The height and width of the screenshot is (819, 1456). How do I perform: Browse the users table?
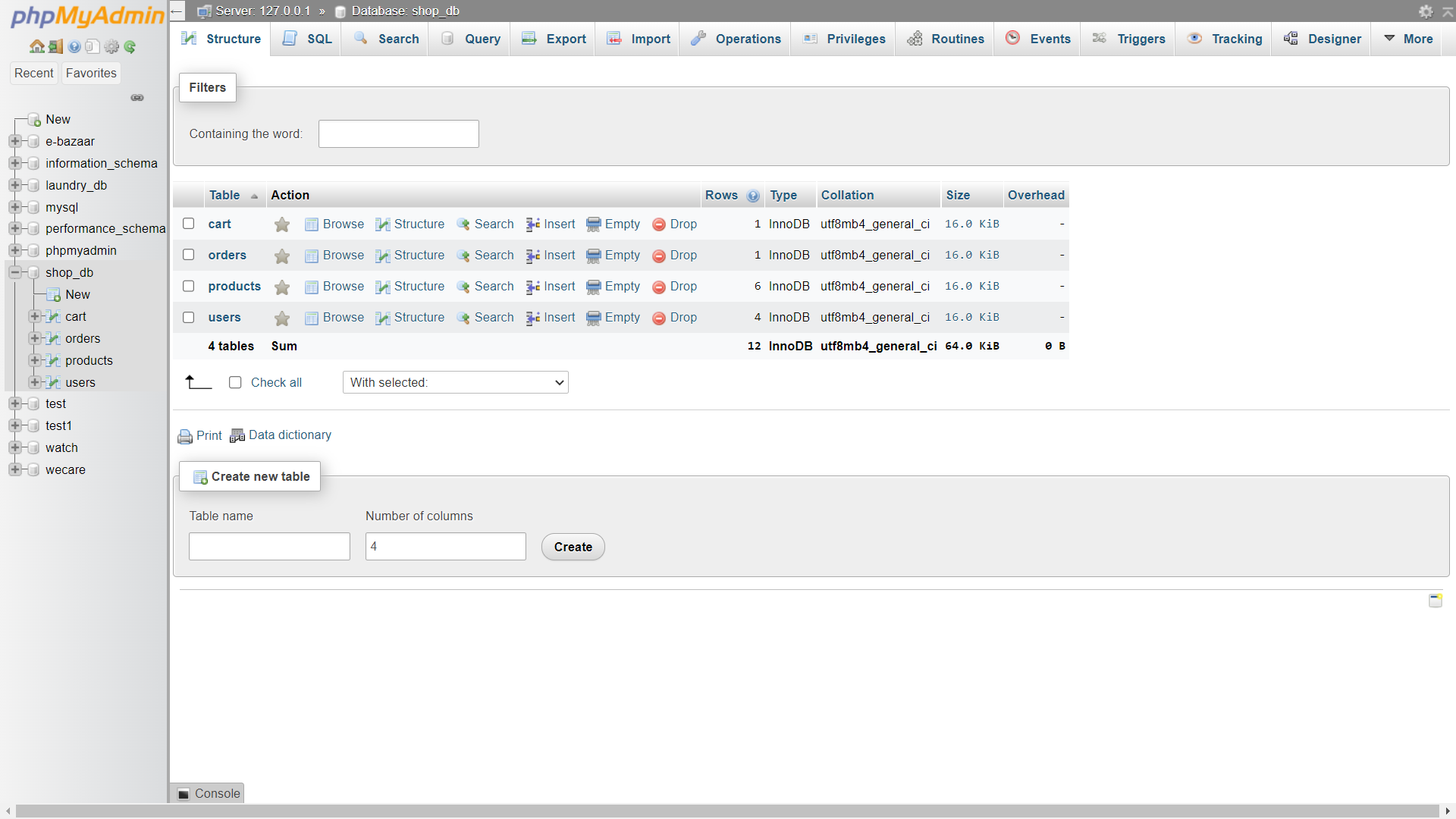[x=334, y=318]
